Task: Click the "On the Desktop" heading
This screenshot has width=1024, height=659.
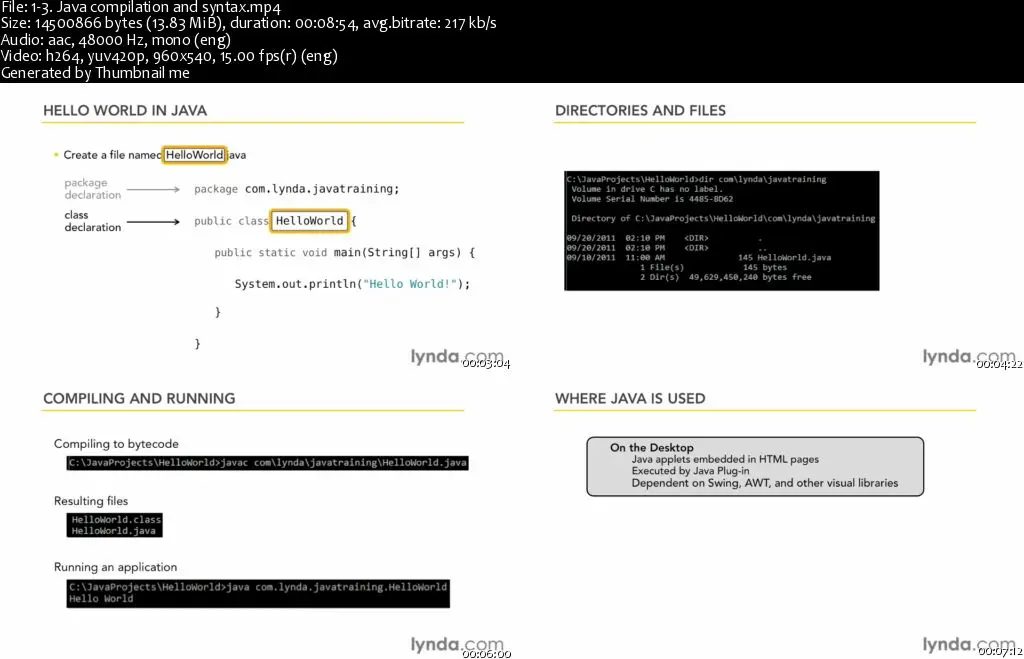Action: point(652,447)
